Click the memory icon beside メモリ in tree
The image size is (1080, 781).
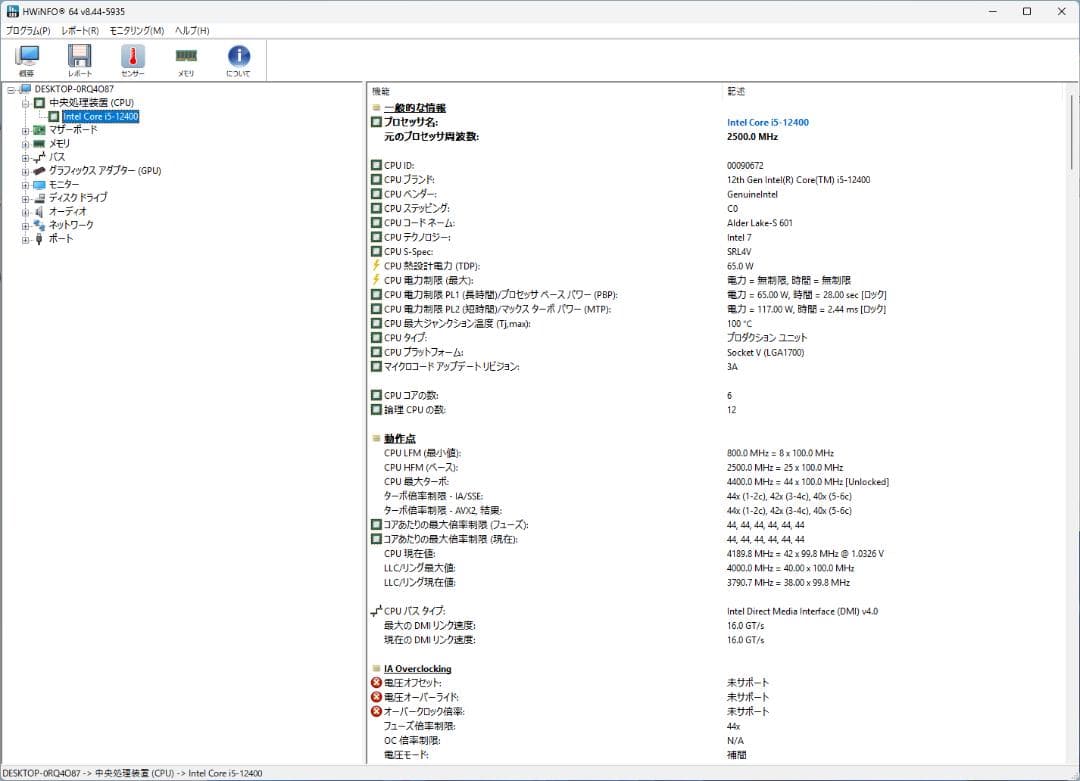(x=39, y=144)
